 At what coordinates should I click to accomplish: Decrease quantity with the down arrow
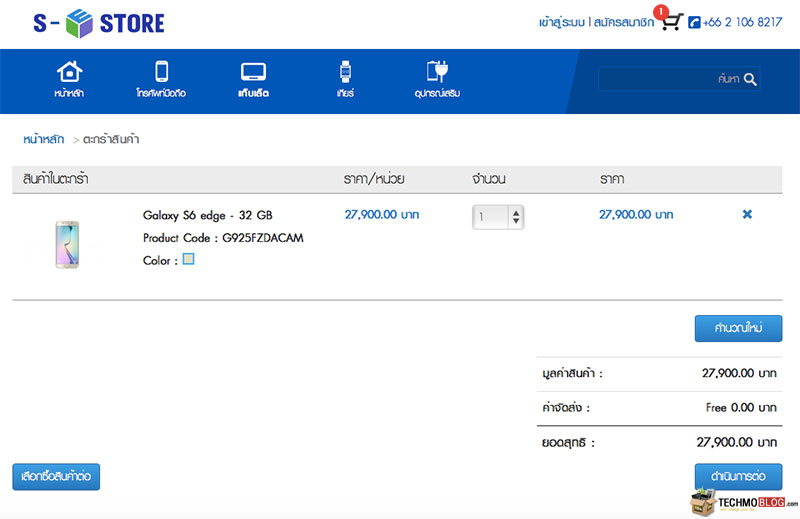516,221
